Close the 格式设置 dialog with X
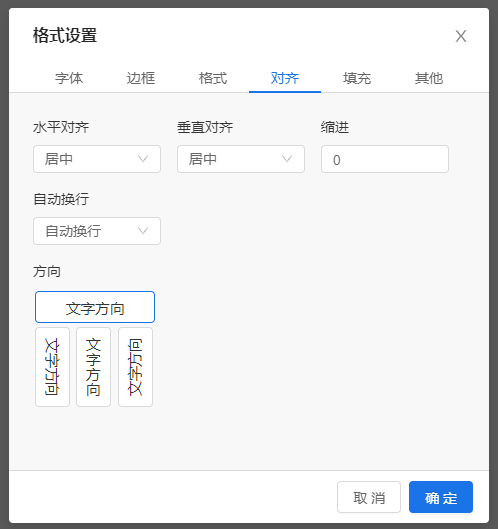 point(461,36)
